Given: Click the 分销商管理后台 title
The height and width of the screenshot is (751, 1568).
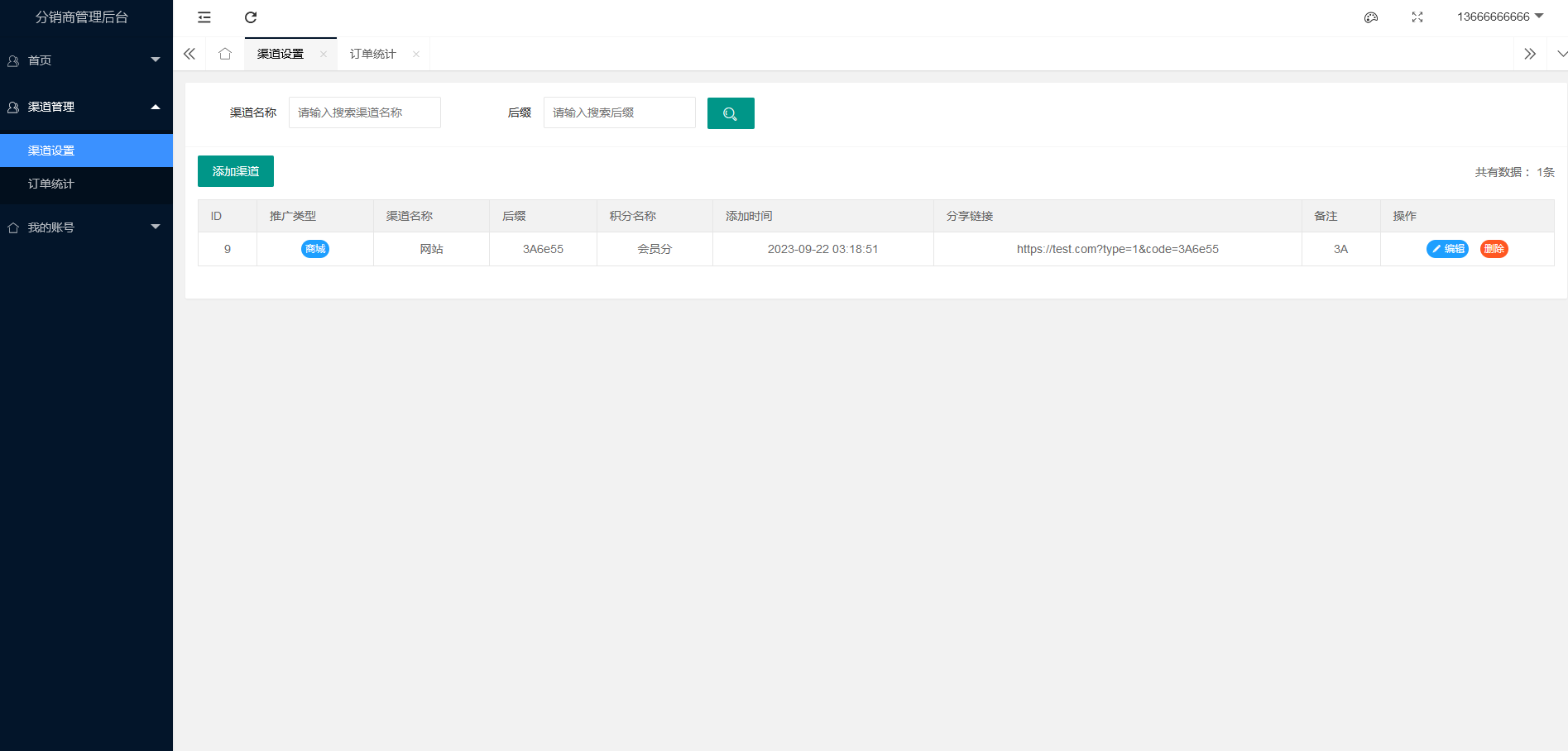Looking at the screenshot, I should (82, 17).
